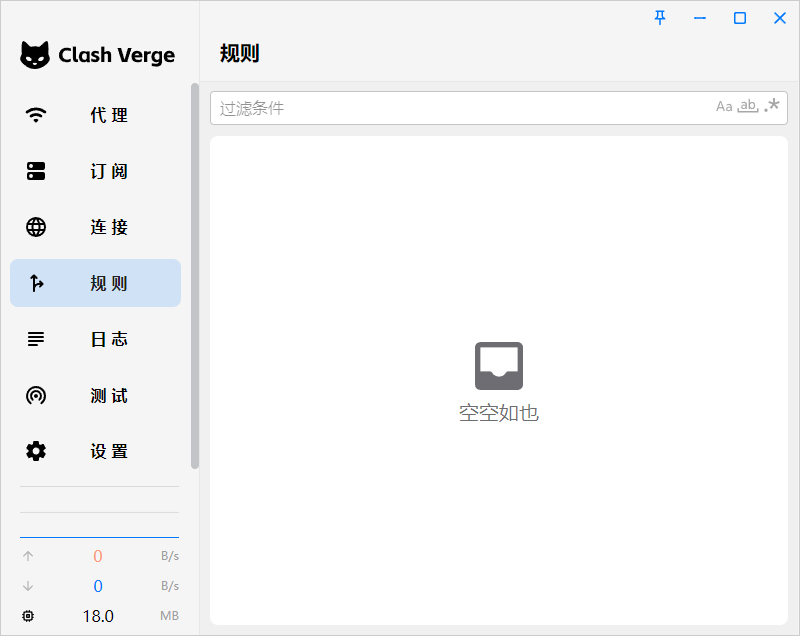
Task: Open the 日志 (Logs) icon
Action: coord(36,339)
